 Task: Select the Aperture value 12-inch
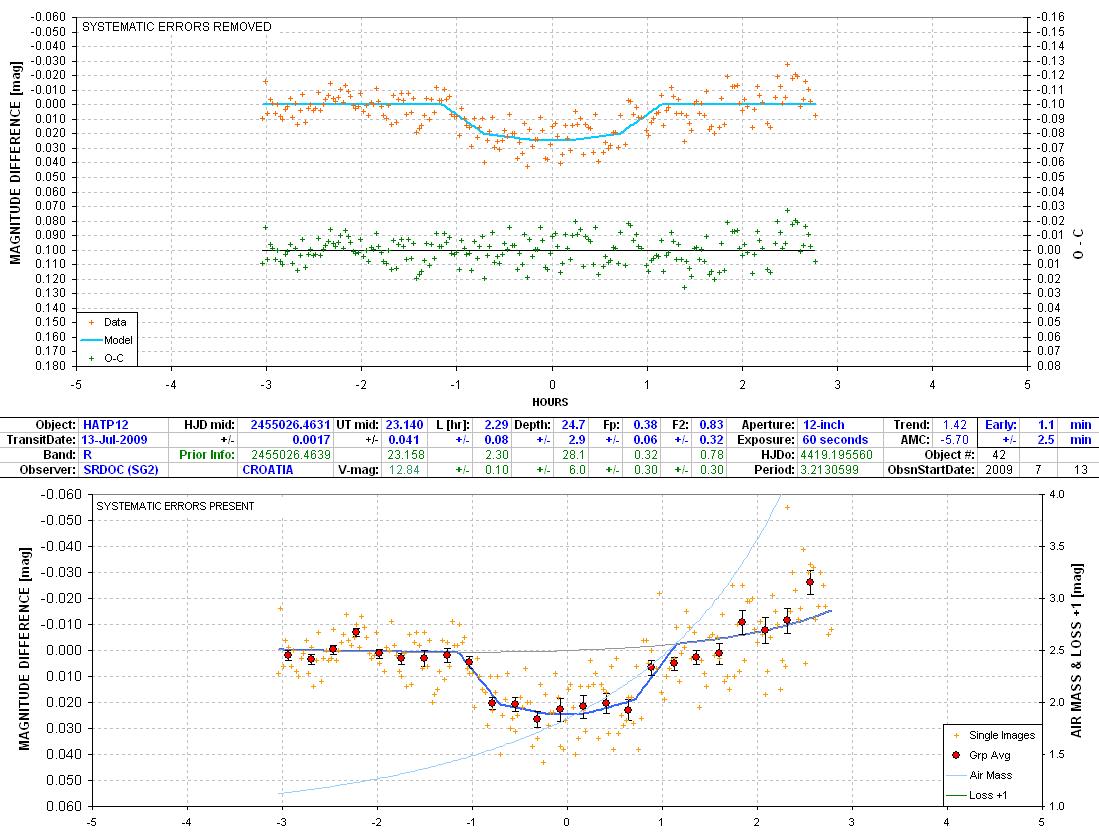pos(824,425)
